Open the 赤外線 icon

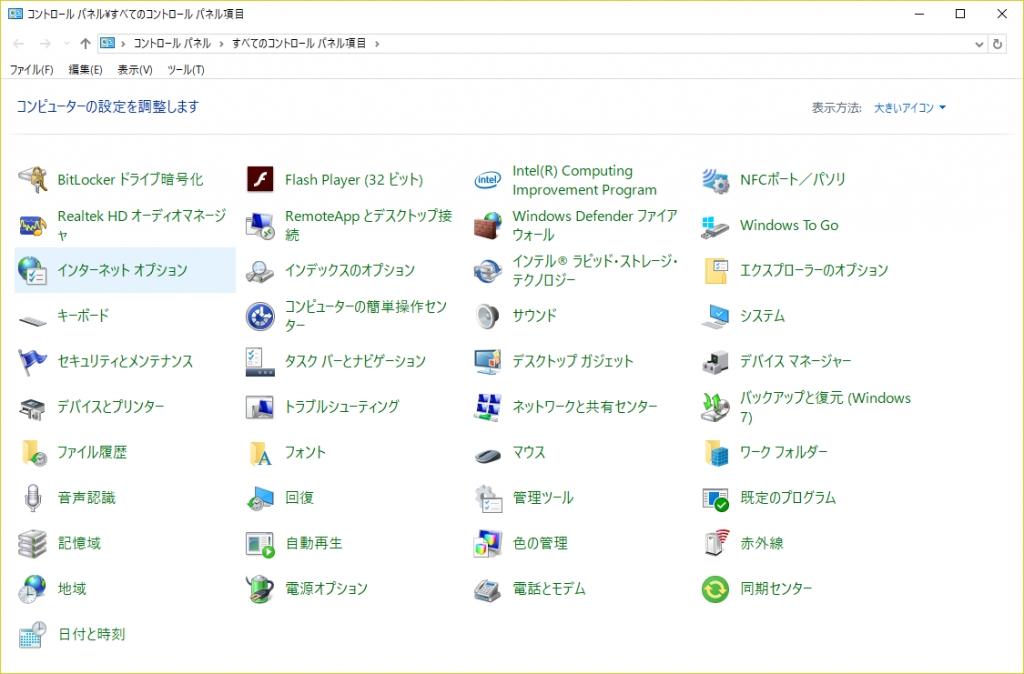click(715, 543)
